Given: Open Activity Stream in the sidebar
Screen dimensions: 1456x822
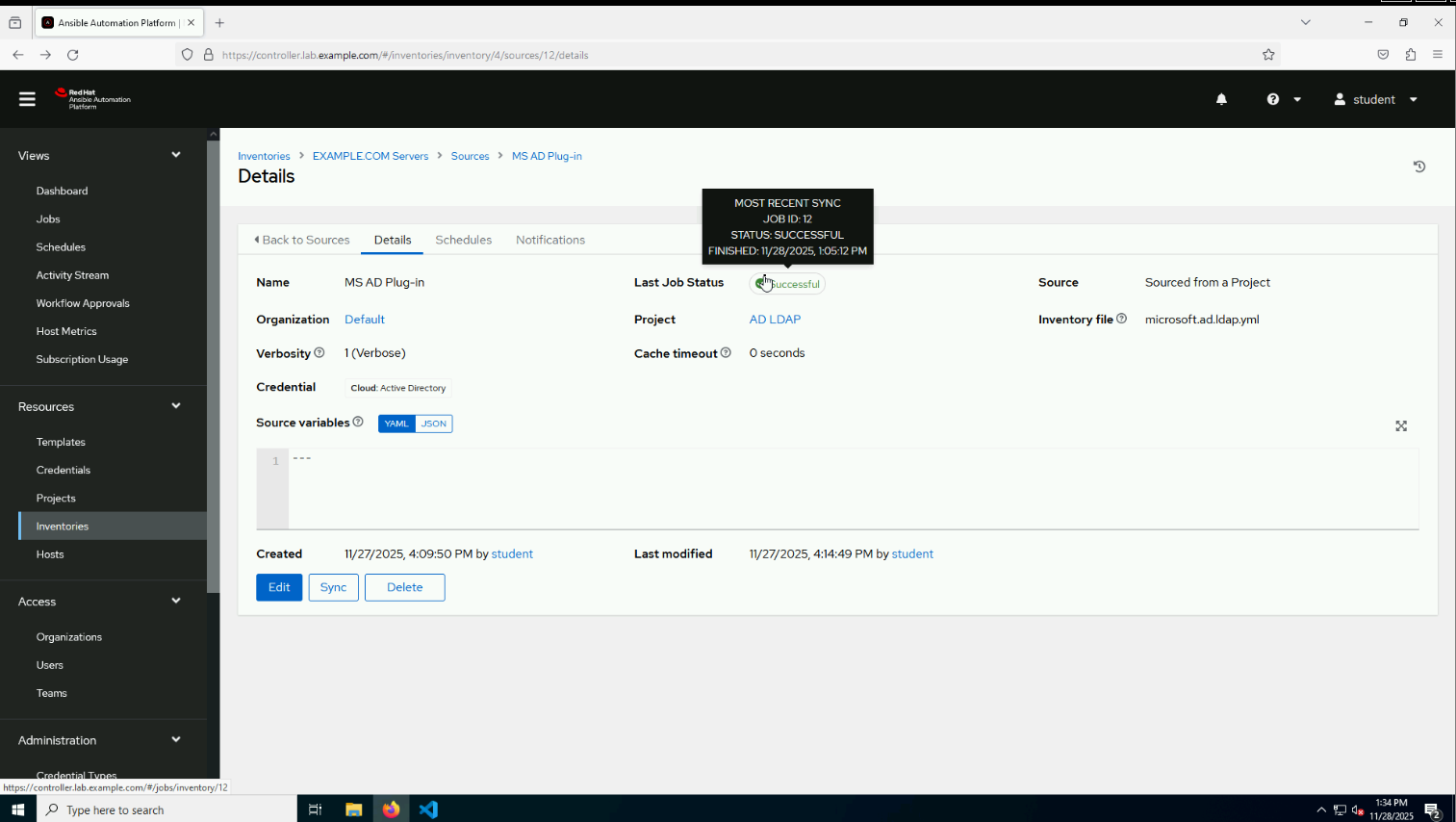Looking at the screenshot, I should coord(72,275).
